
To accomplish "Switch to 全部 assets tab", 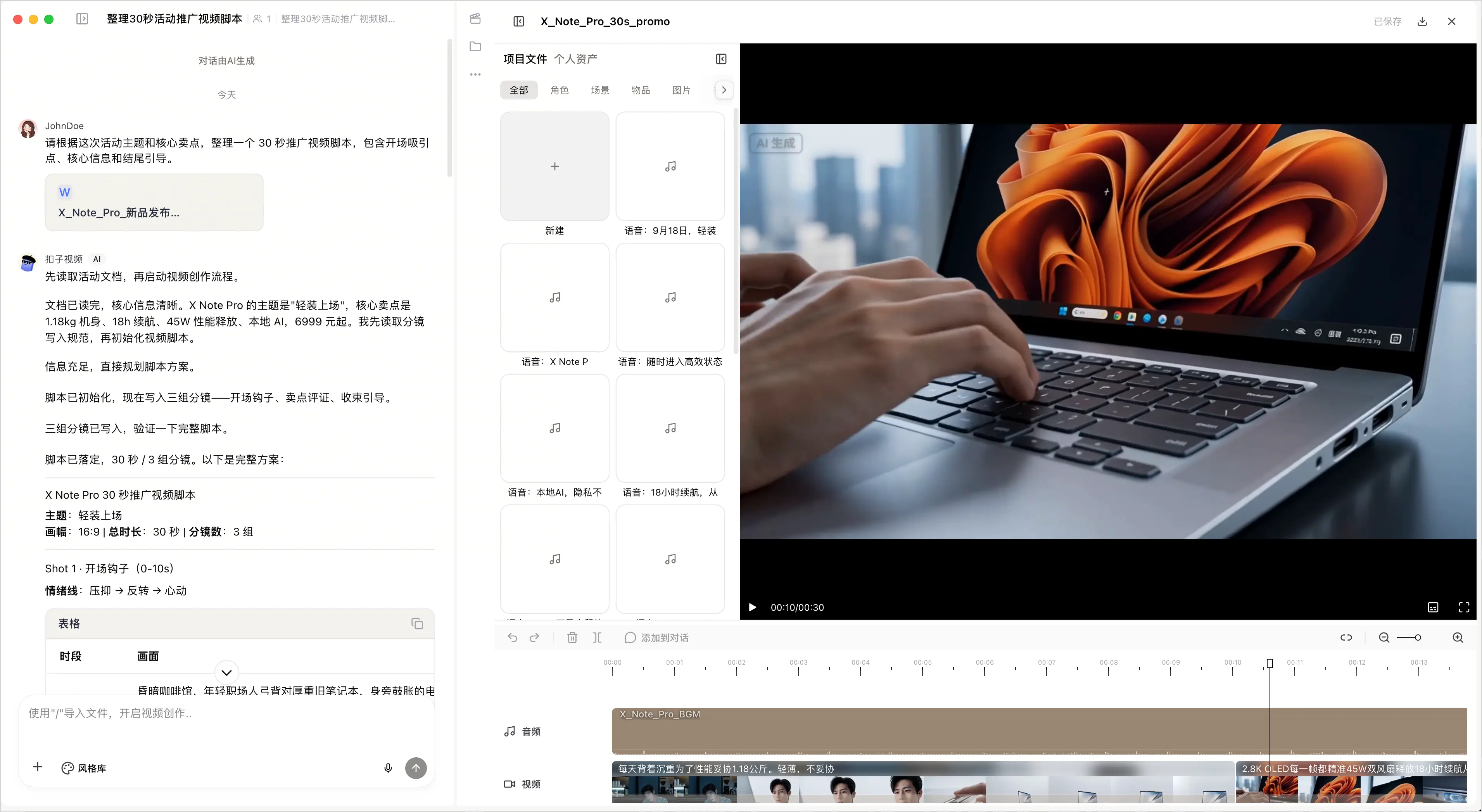I will [x=519, y=90].
